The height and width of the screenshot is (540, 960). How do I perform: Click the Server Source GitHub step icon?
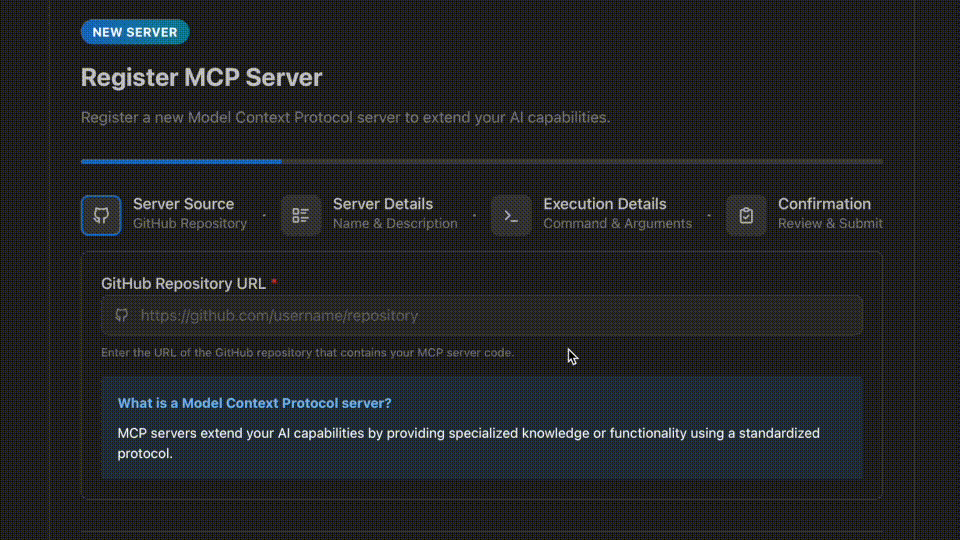pyautogui.click(x=101, y=215)
